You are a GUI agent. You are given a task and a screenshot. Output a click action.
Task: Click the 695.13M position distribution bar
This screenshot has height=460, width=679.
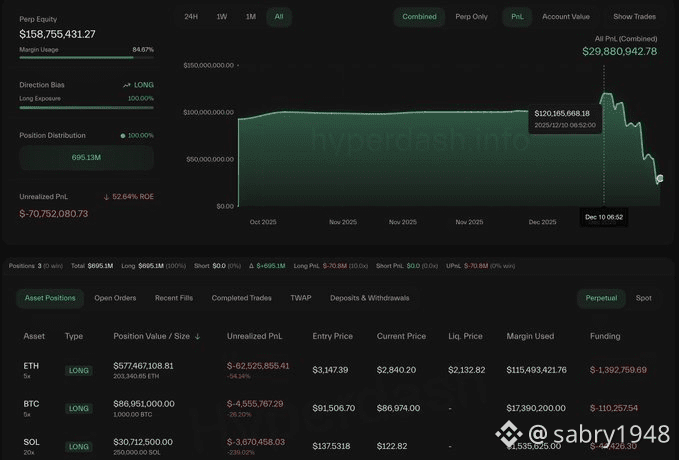pos(86,157)
